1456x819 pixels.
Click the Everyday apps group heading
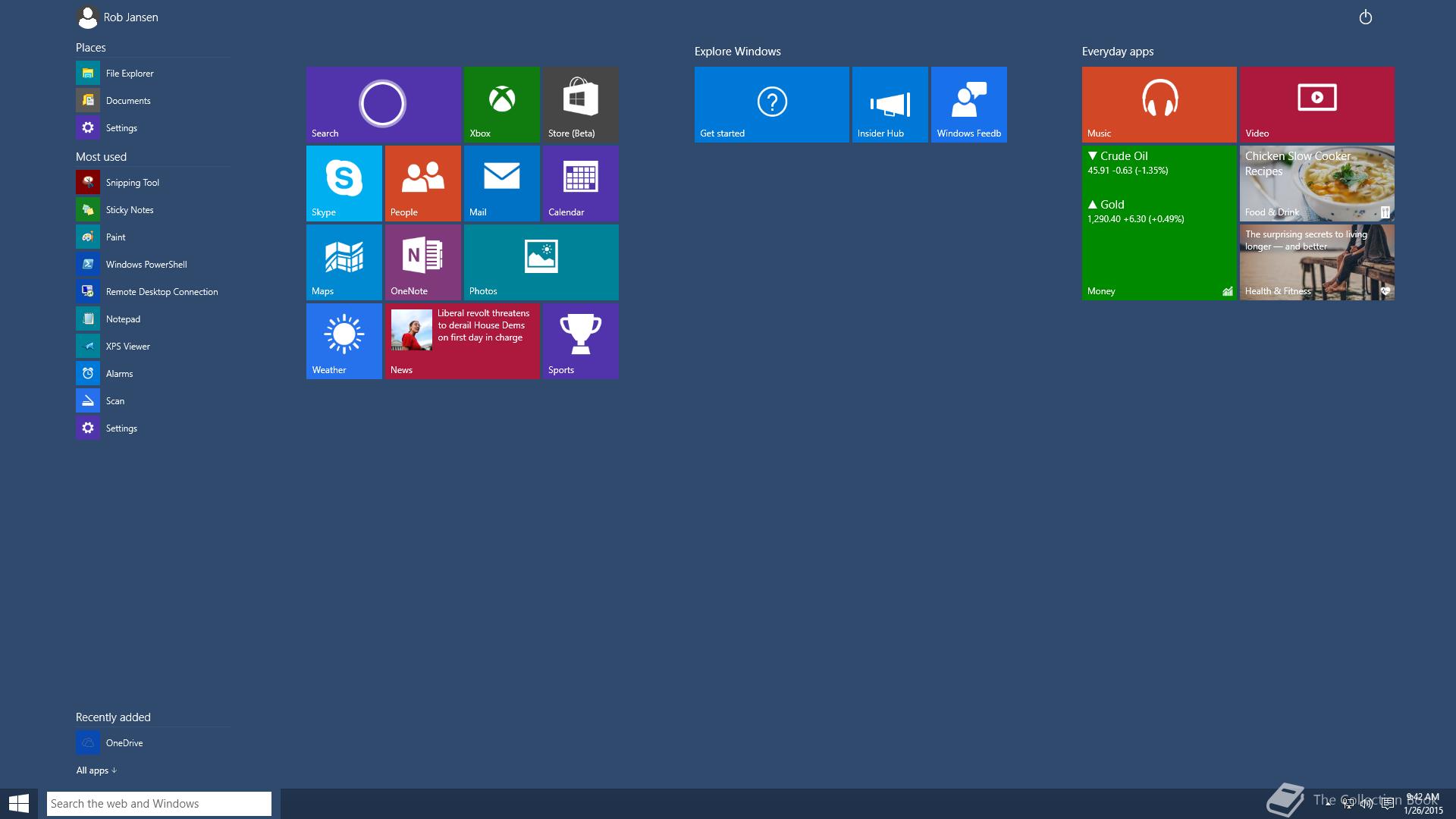point(1118,51)
